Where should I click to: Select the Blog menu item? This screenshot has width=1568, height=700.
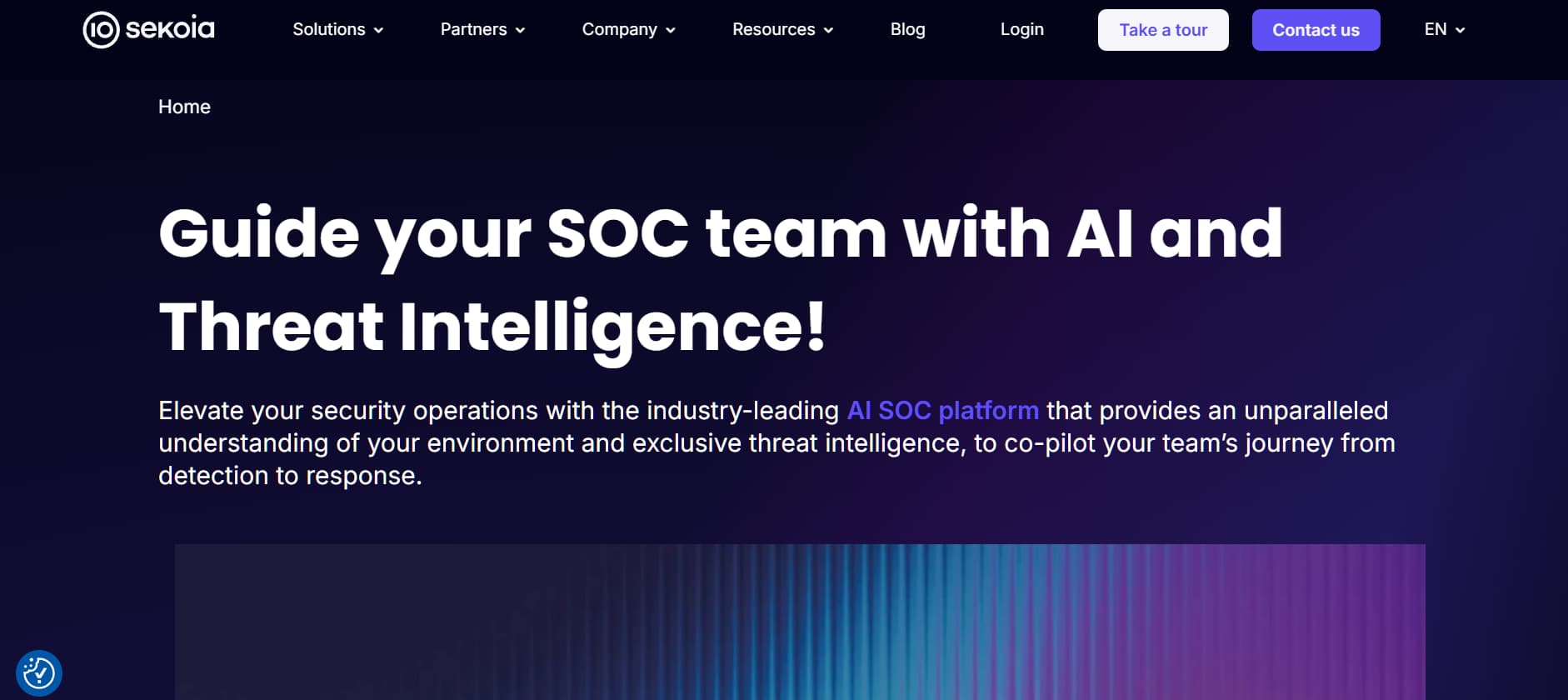[907, 29]
